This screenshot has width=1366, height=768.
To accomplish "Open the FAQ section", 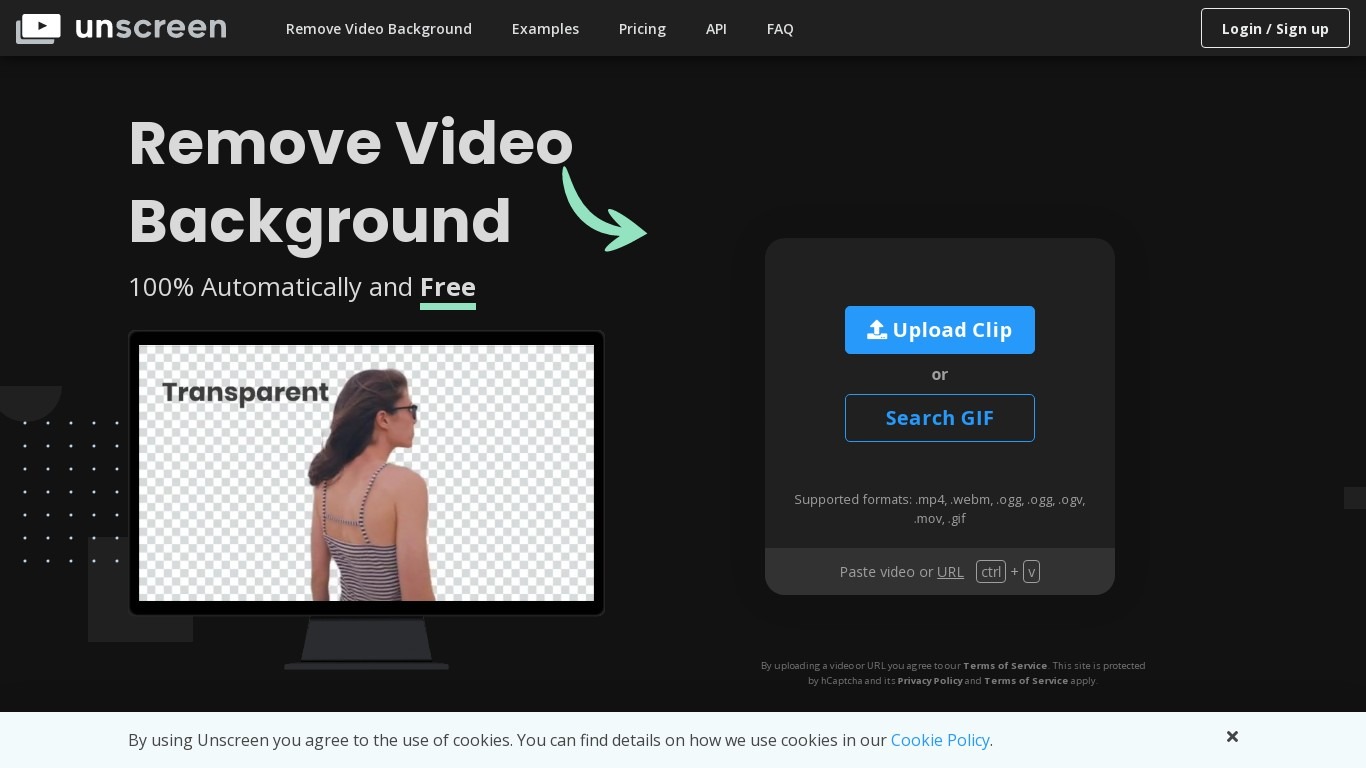I will (x=780, y=28).
